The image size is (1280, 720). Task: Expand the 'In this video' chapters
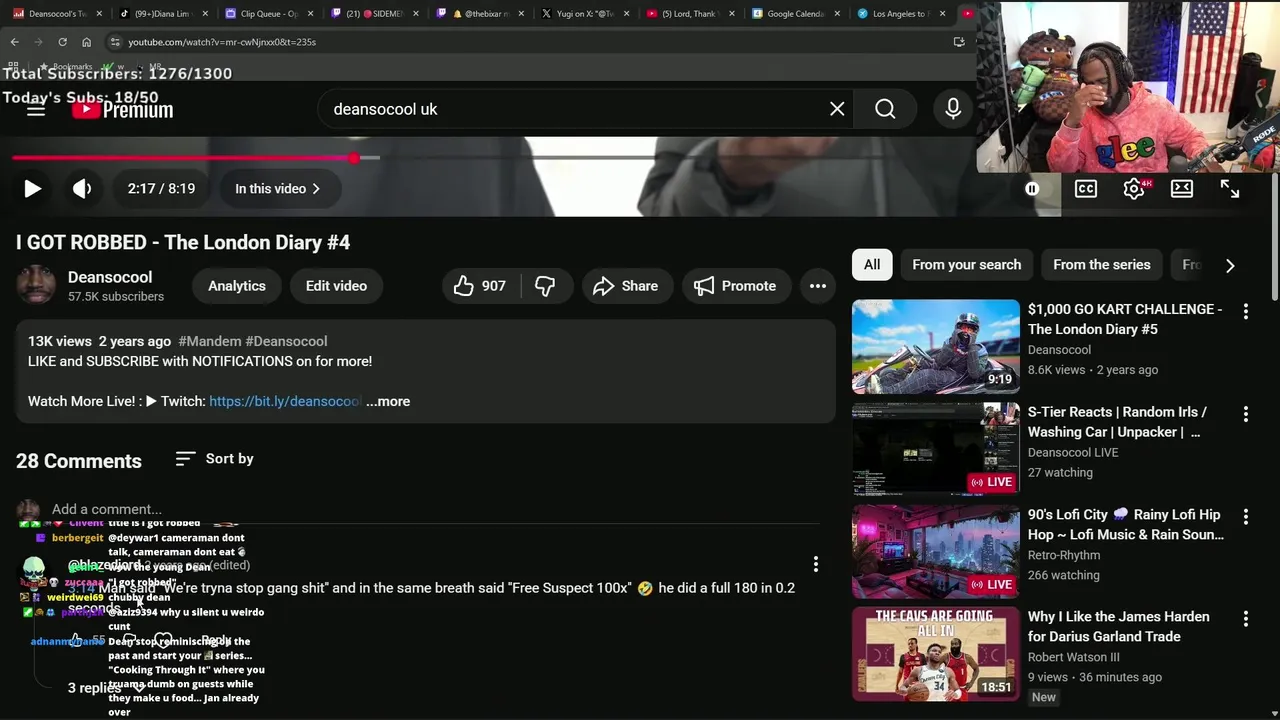pos(278,188)
